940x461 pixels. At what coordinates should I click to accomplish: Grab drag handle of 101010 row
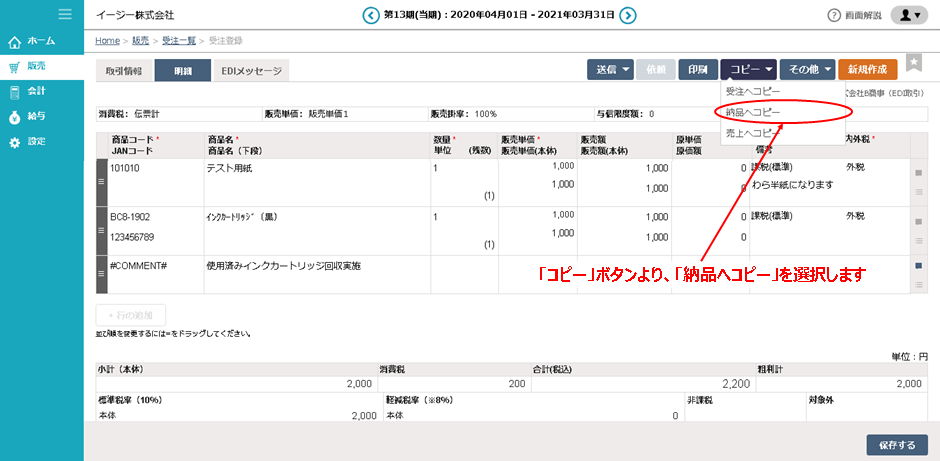(x=101, y=182)
